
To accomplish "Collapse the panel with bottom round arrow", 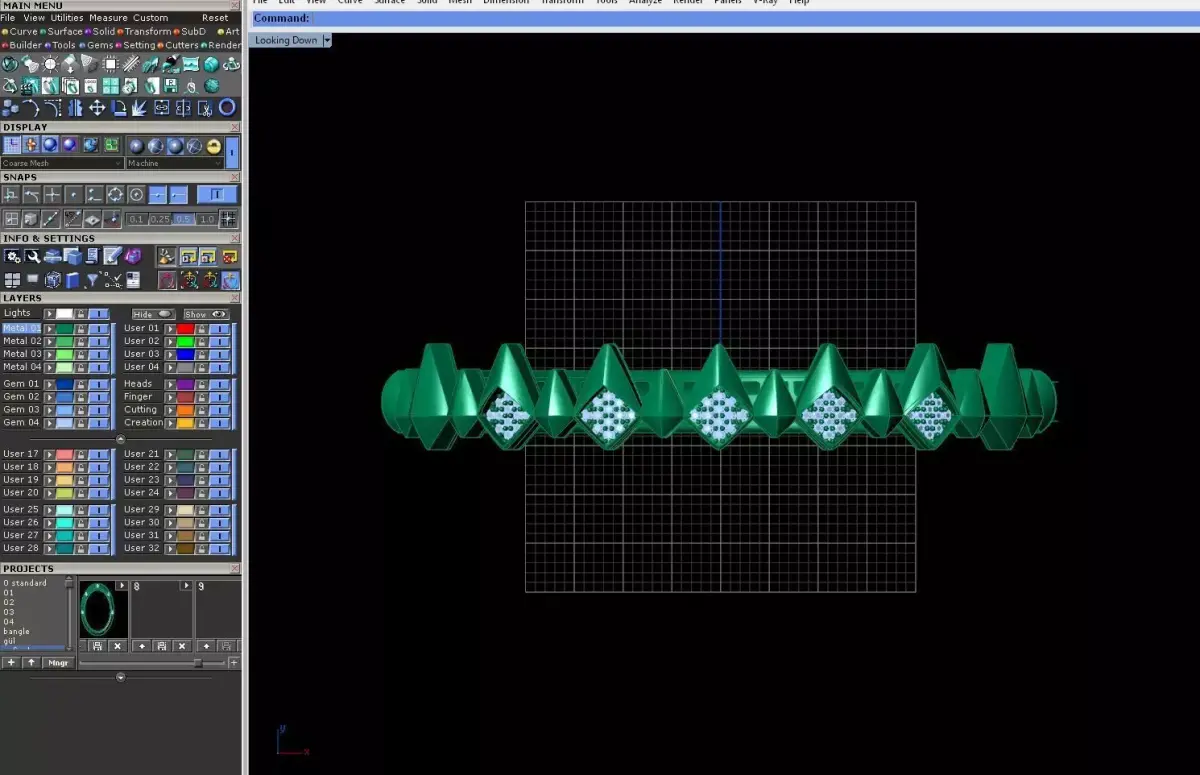I will [121, 677].
